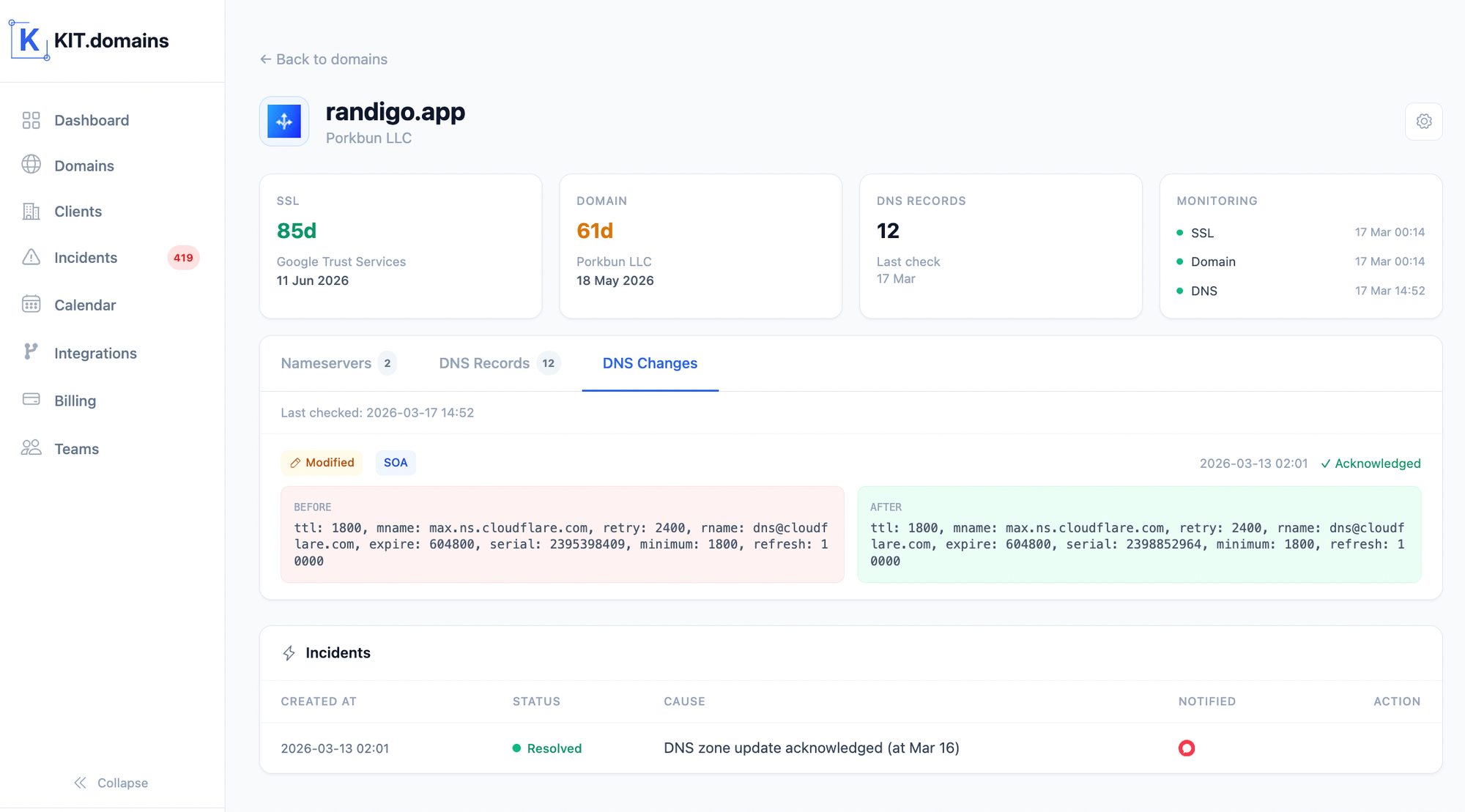Click the back arrow to domains
The width and height of the screenshot is (1465, 812).
[x=265, y=59]
